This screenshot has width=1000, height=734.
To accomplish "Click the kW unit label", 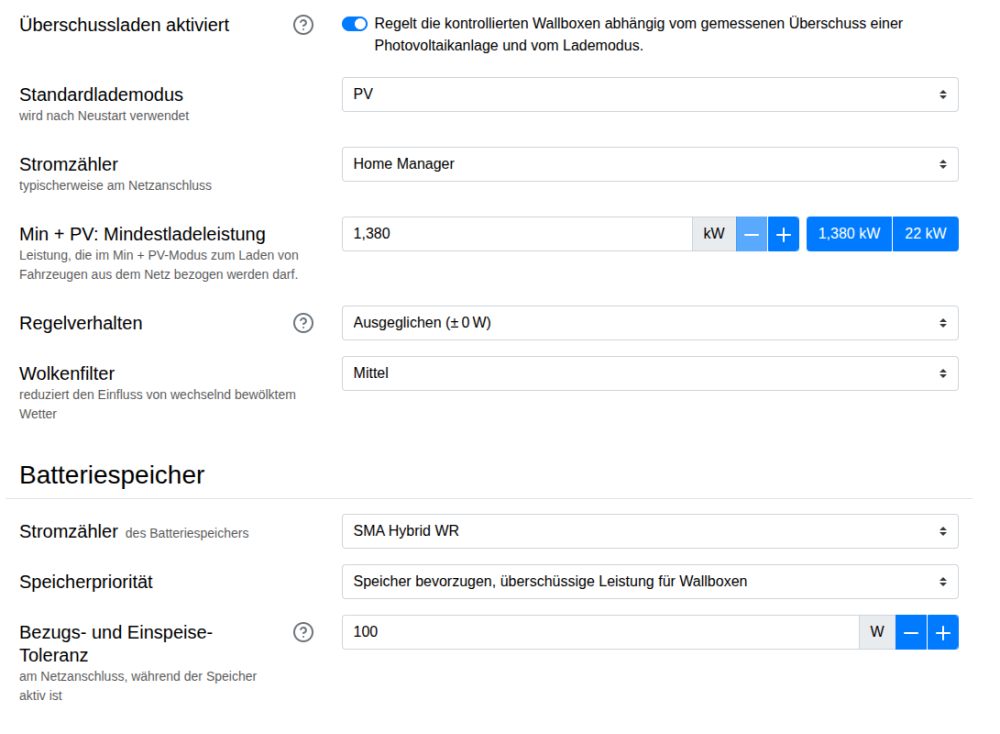I will point(714,234).
